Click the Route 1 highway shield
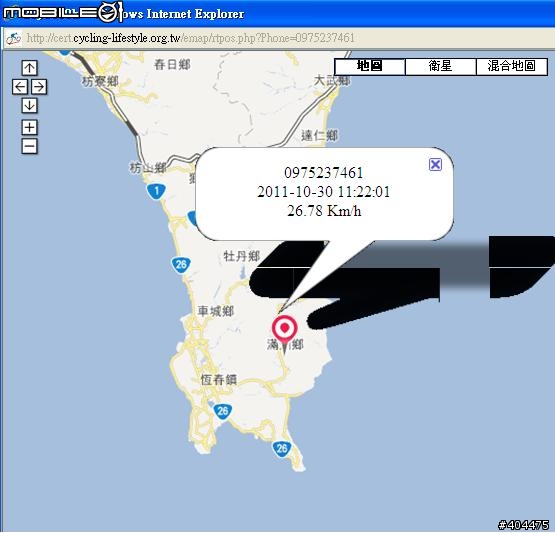555x533 pixels. tap(156, 191)
